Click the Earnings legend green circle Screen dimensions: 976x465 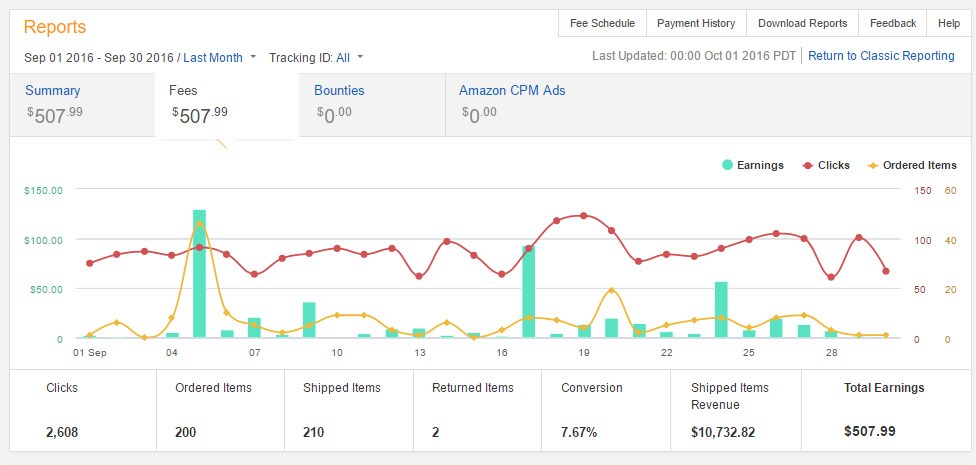727,165
